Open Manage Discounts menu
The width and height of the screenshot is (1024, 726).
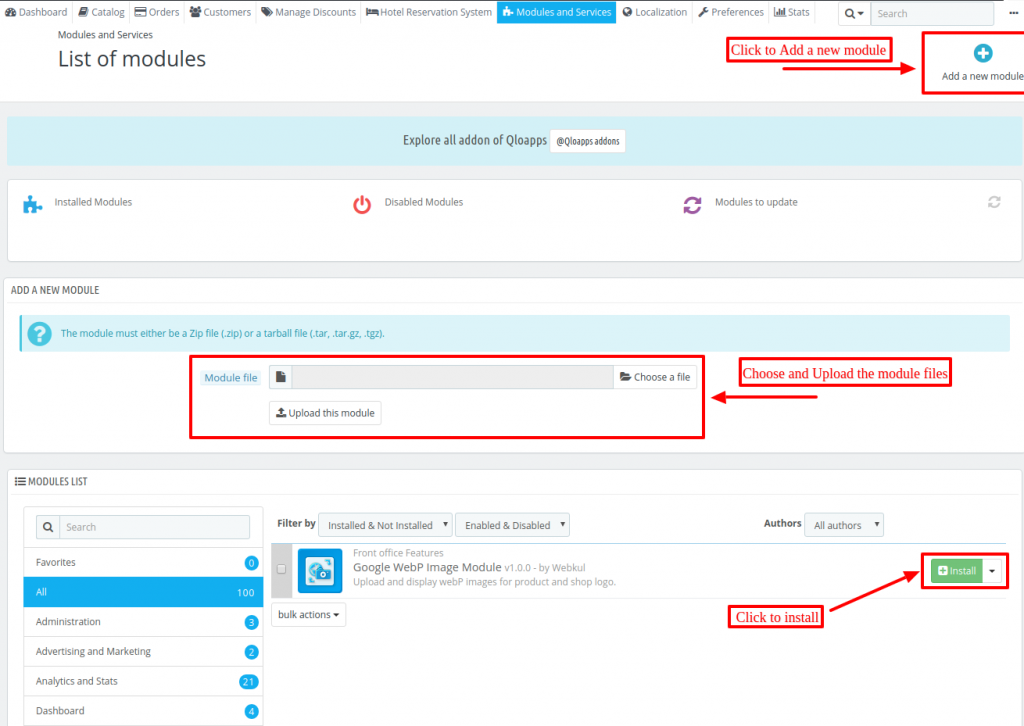[308, 12]
